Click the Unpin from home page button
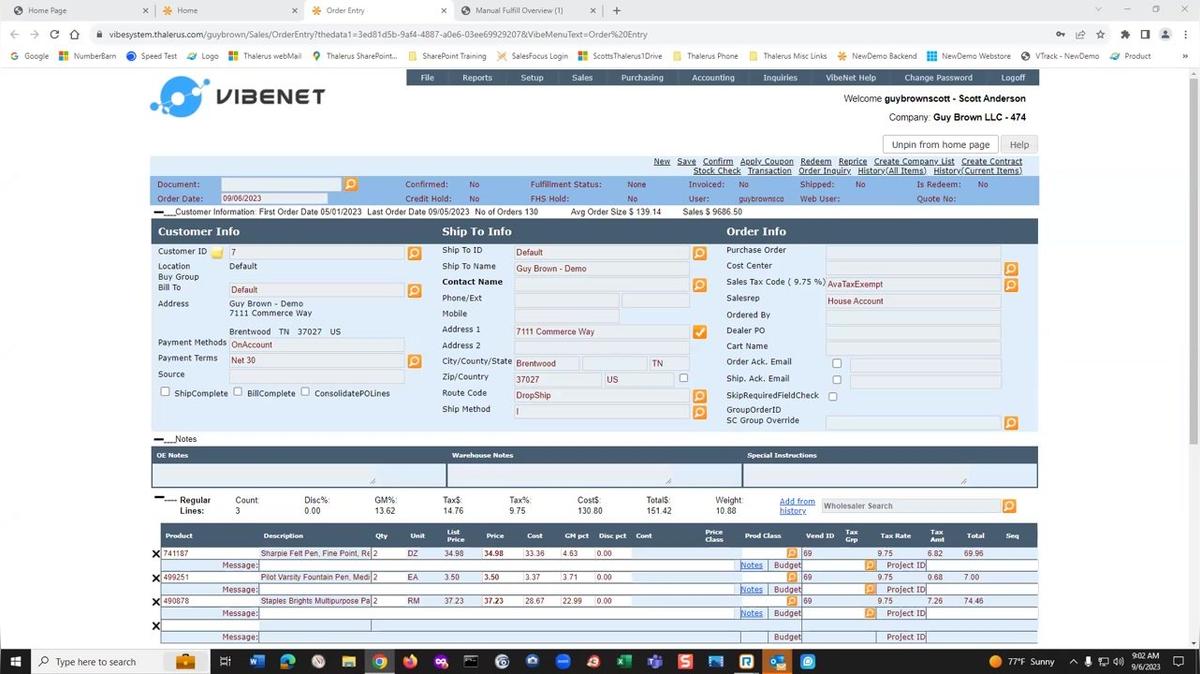Viewport: 1200px width, 674px height. 941,144
